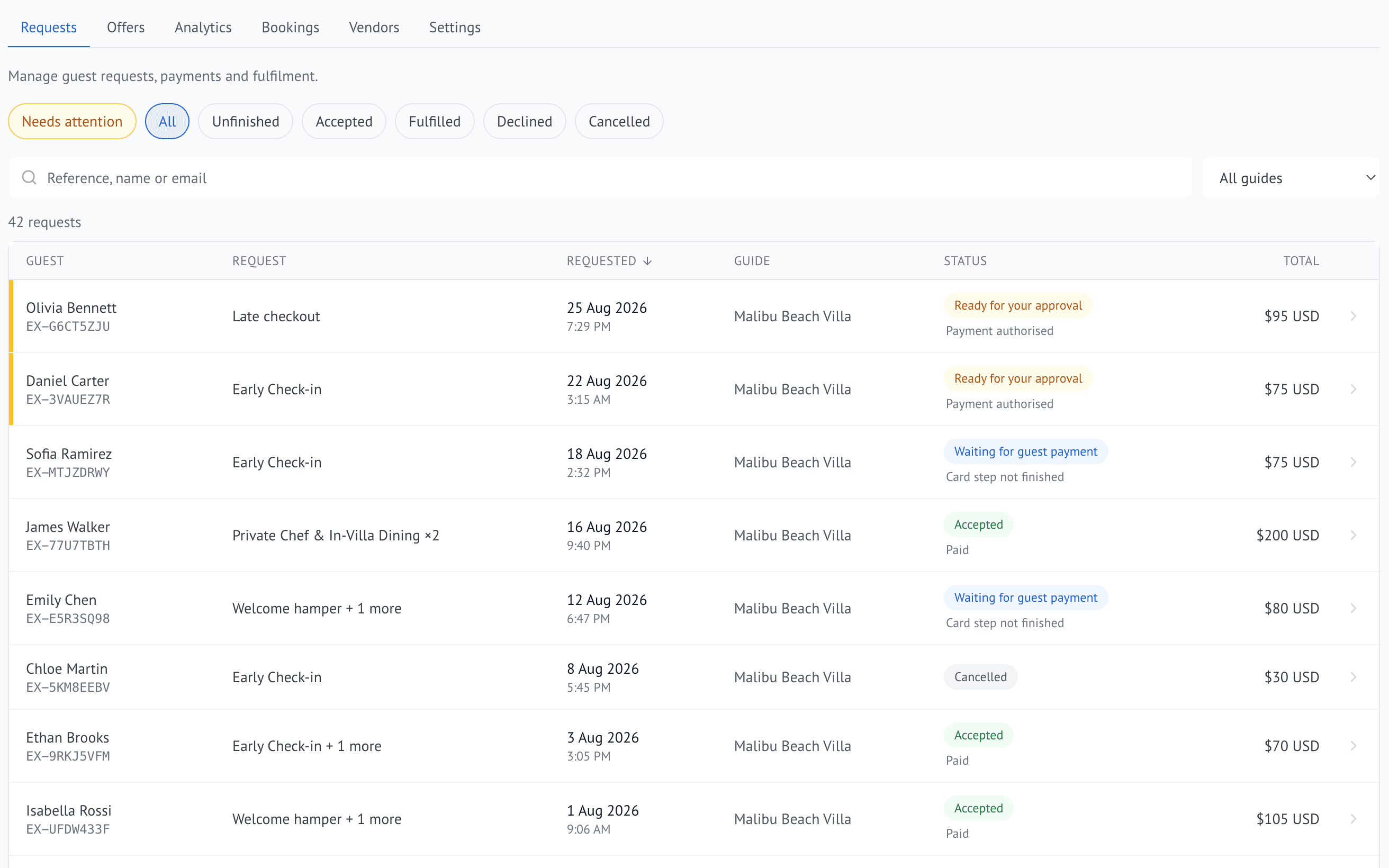The height and width of the screenshot is (868, 1389).
Task: Click the Guide column header
Action: pyautogui.click(x=752, y=261)
